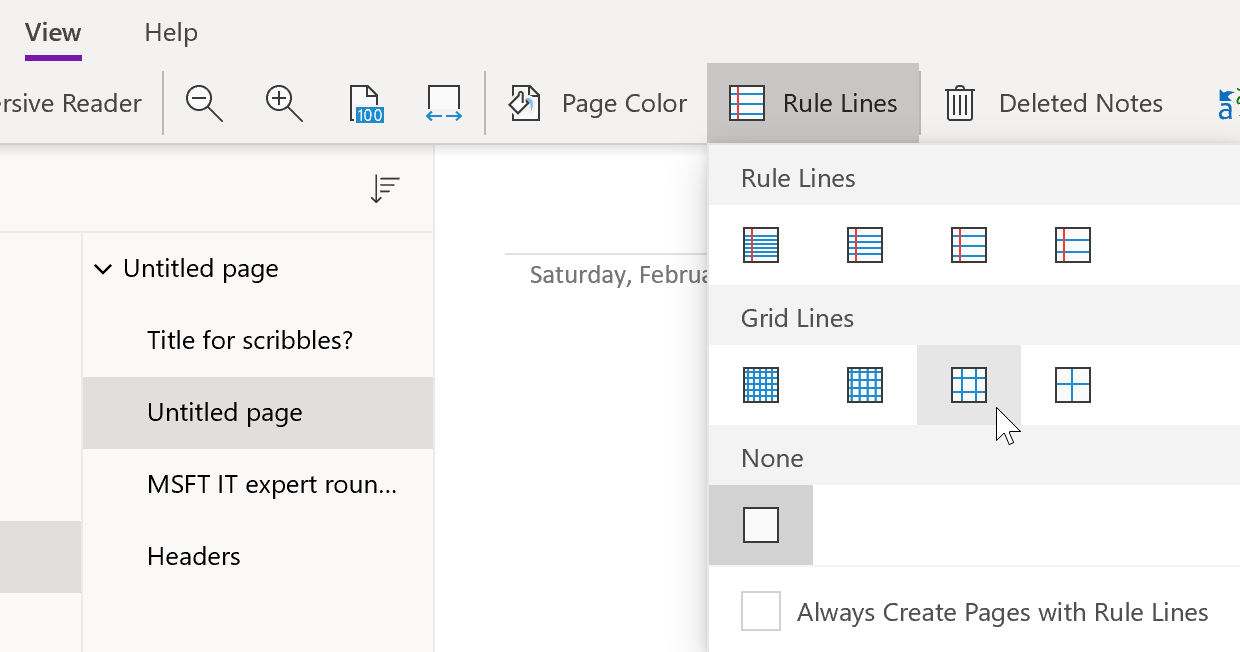This screenshot has width=1240, height=652.
Task: Open the parent Untitled page with chevron
Action: pos(258,269)
